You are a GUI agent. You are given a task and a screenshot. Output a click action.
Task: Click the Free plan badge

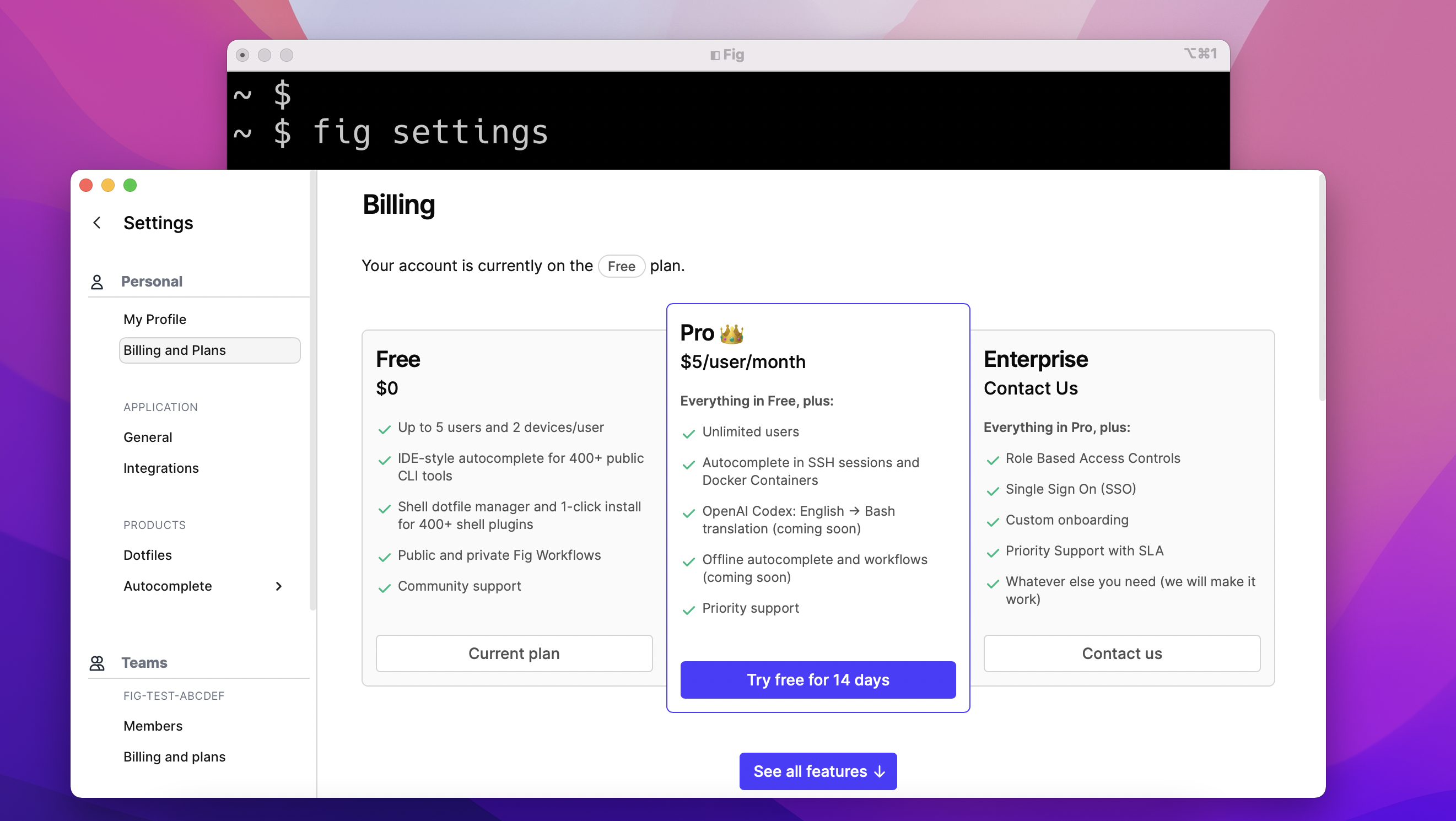point(621,266)
